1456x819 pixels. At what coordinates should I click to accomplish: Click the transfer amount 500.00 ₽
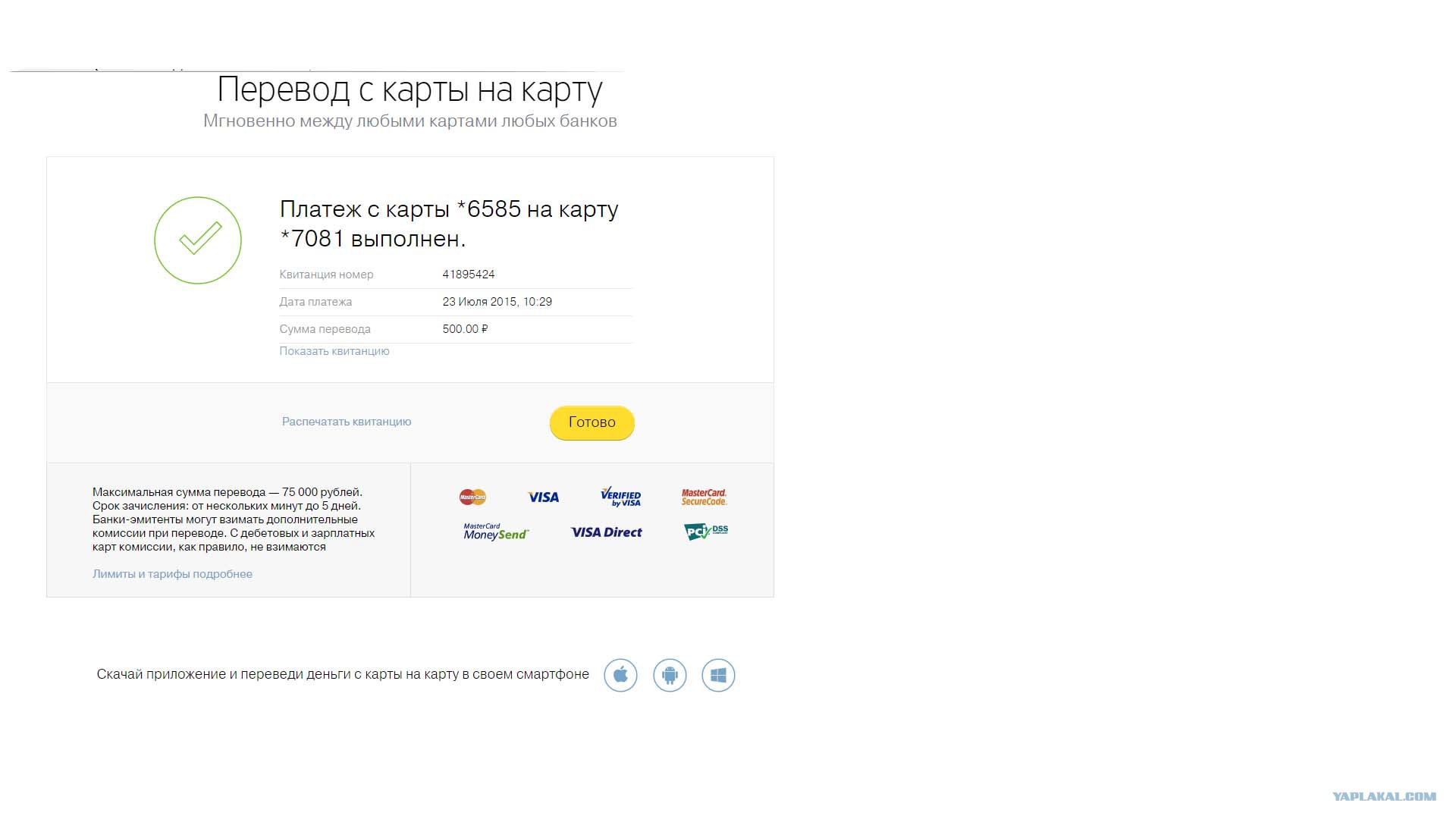(x=466, y=329)
